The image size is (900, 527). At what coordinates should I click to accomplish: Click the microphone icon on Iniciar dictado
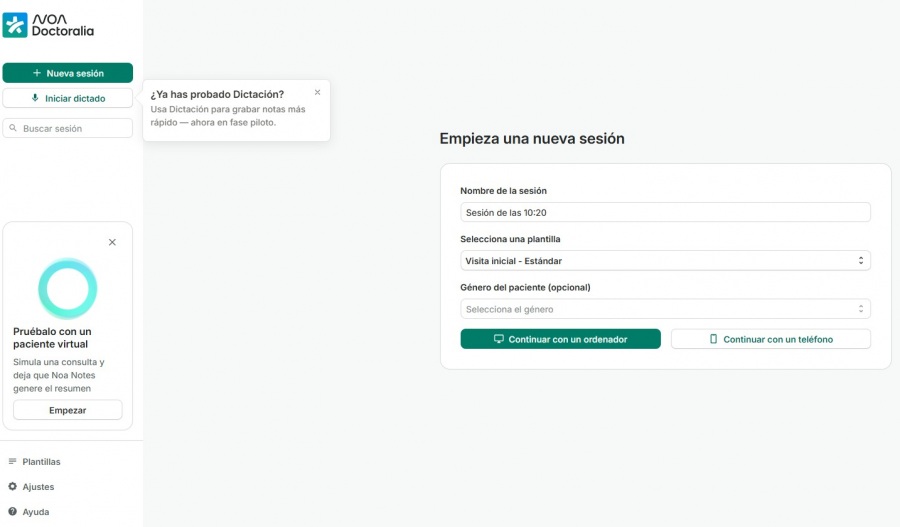coord(35,98)
